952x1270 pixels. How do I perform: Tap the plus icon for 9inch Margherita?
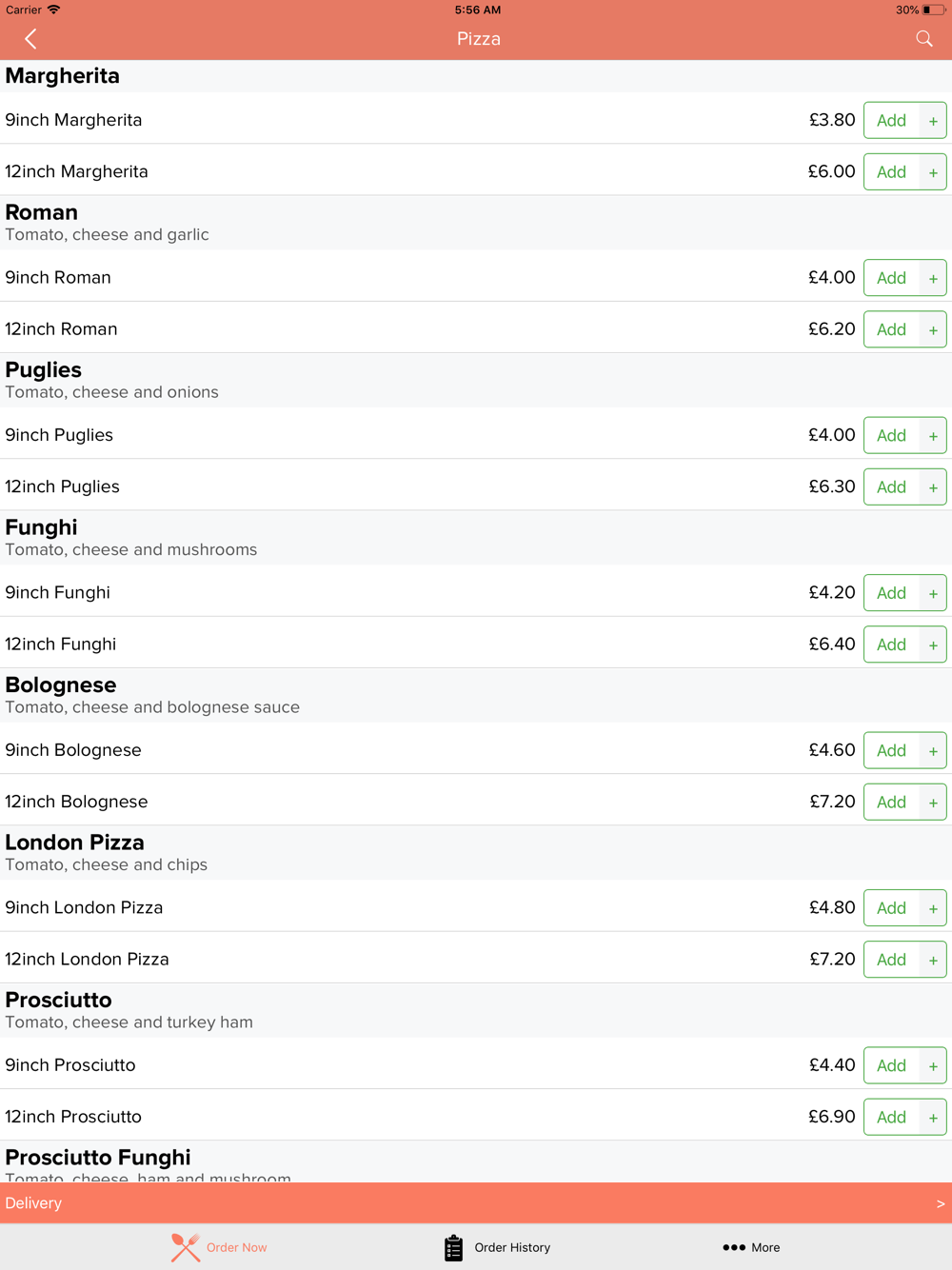pos(933,121)
